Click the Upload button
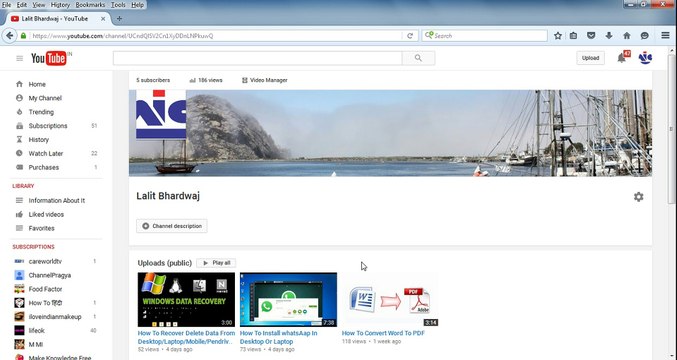 tap(590, 58)
